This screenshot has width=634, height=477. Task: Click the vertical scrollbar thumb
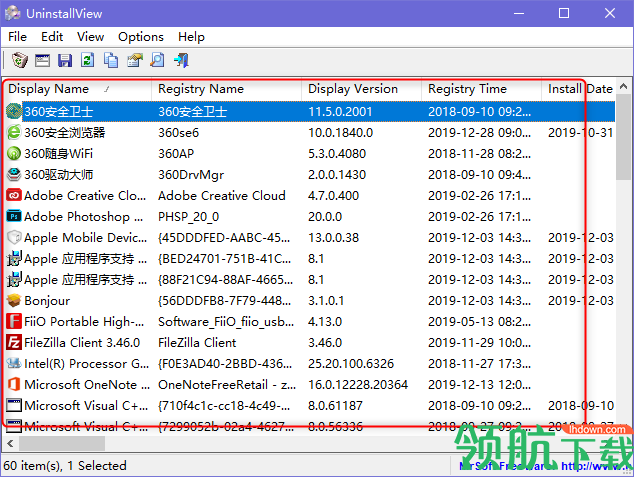623,137
